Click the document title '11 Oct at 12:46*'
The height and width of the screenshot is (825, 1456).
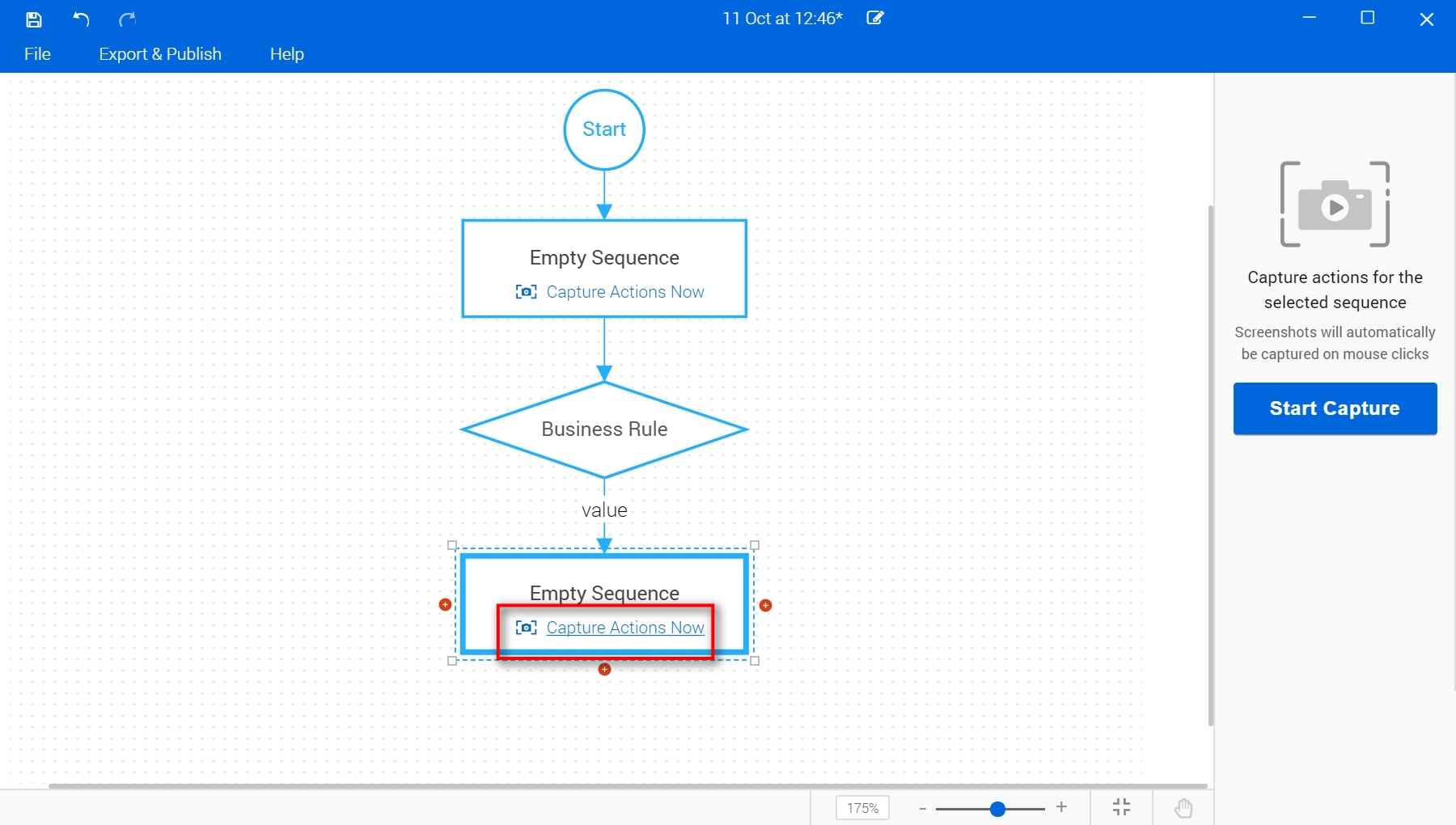pos(782,19)
